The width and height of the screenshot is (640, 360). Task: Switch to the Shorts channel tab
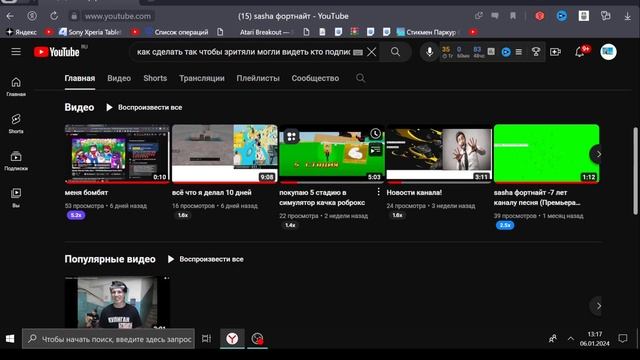coord(155,78)
